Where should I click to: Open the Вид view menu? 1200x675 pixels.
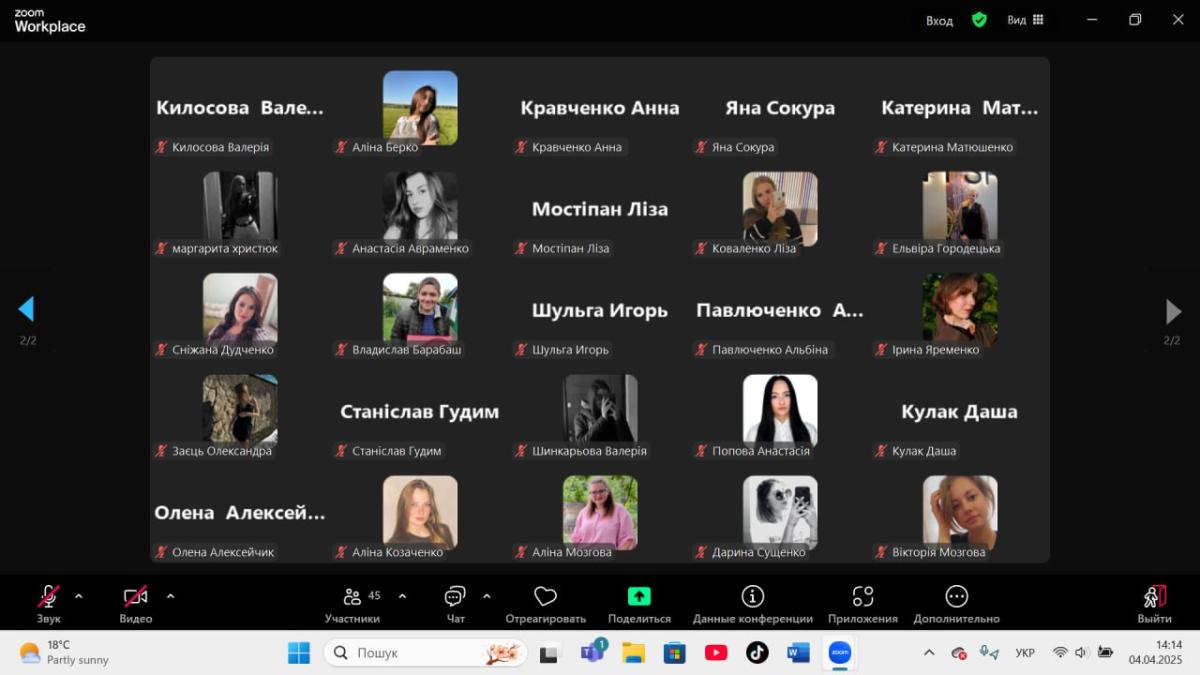(x=1025, y=20)
